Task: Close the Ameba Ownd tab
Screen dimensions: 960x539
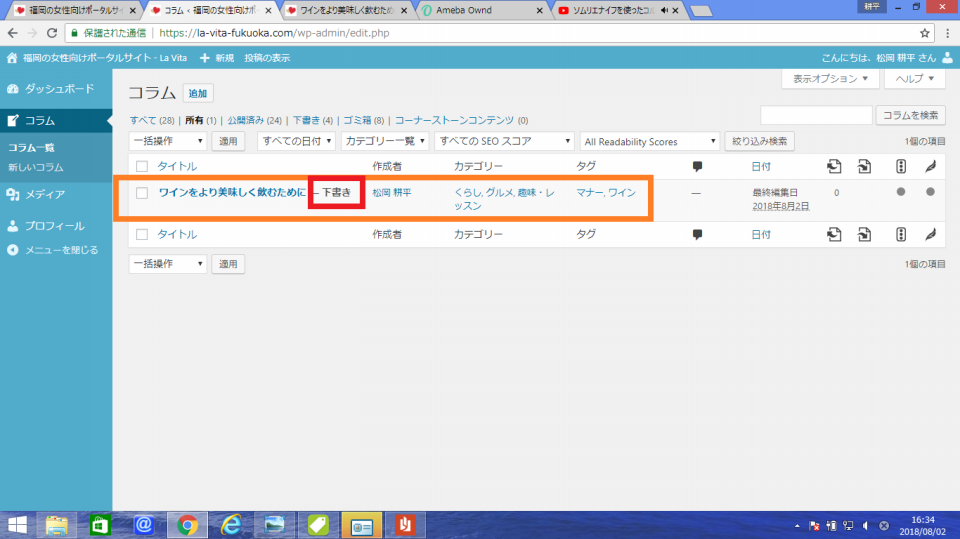Action: (539, 10)
